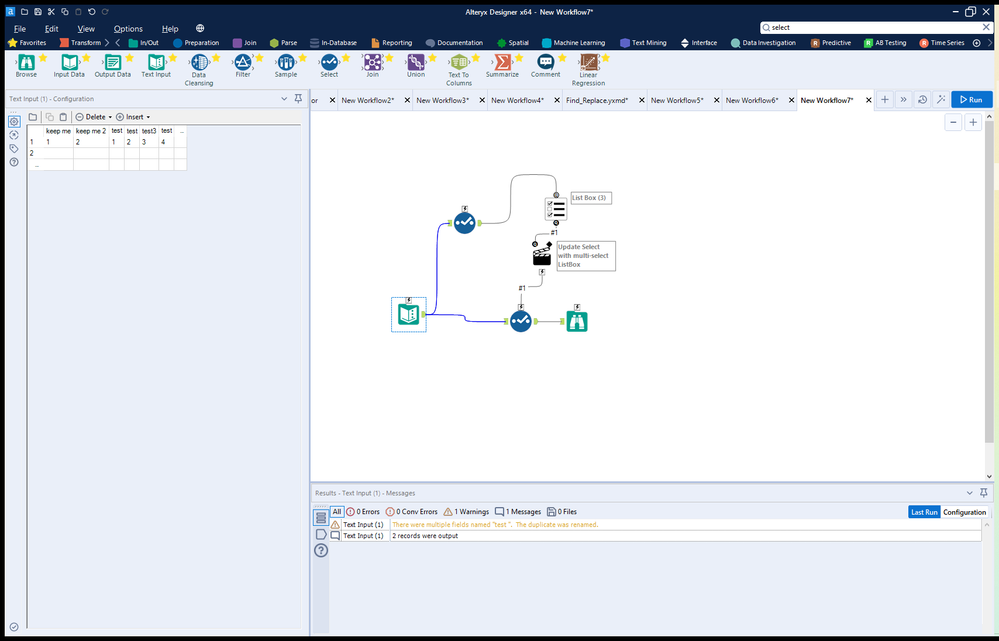Click the Browse node on the canvas
The height and width of the screenshot is (641, 999).
577,321
